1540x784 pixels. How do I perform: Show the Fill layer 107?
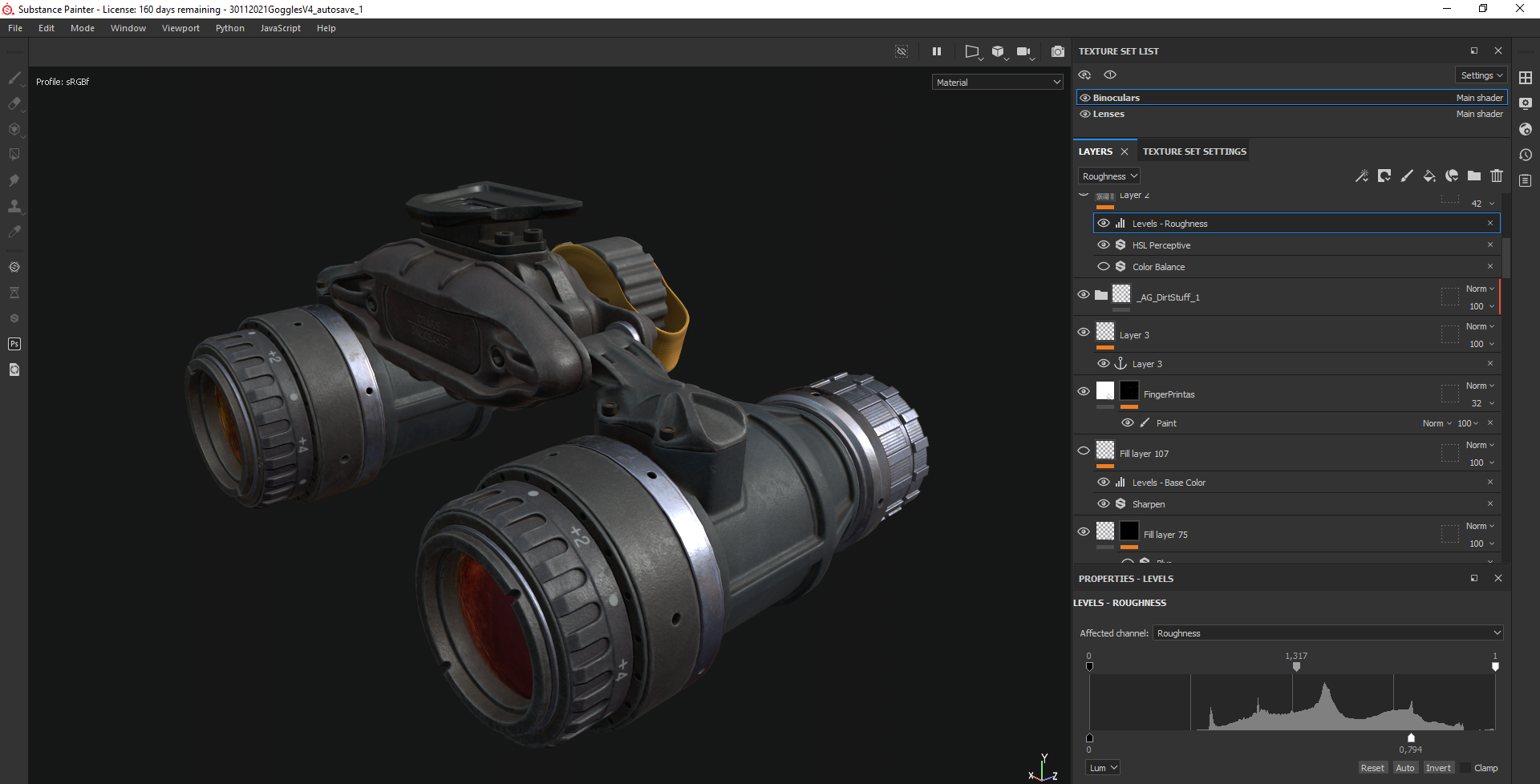pyautogui.click(x=1084, y=451)
